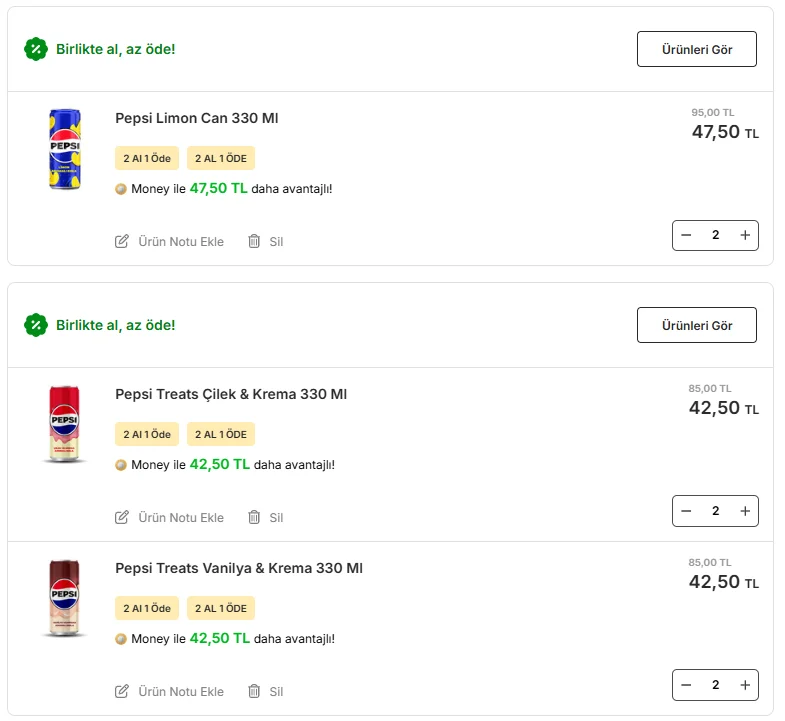
Task: Click note pencil icon for Pepsi Limon
Action: click(x=122, y=241)
